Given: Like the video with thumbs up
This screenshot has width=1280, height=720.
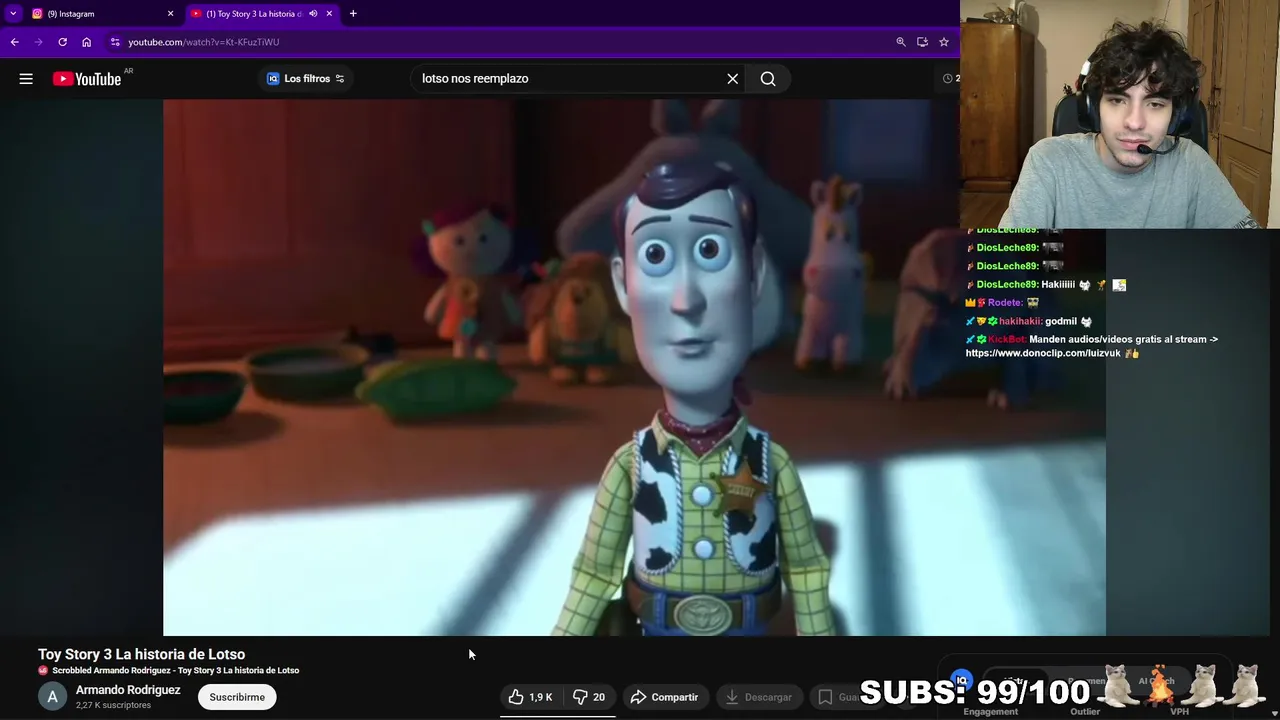Looking at the screenshot, I should pyautogui.click(x=530, y=697).
